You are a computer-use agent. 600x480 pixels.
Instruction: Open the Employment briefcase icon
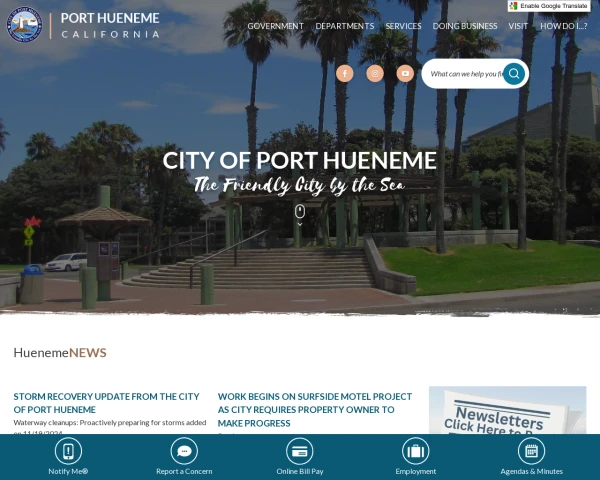(x=416, y=451)
